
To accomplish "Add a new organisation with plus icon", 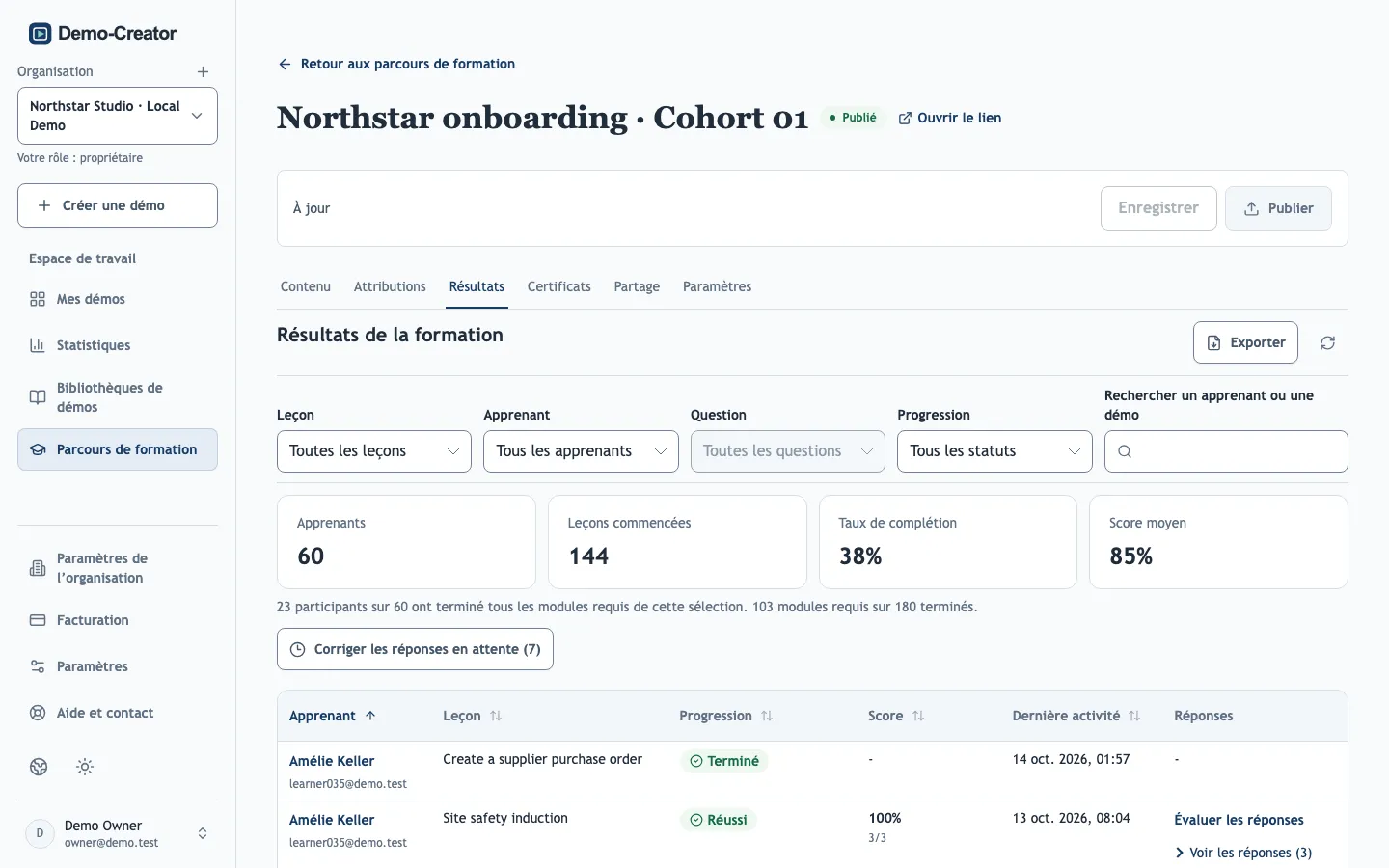I will (x=203, y=72).
